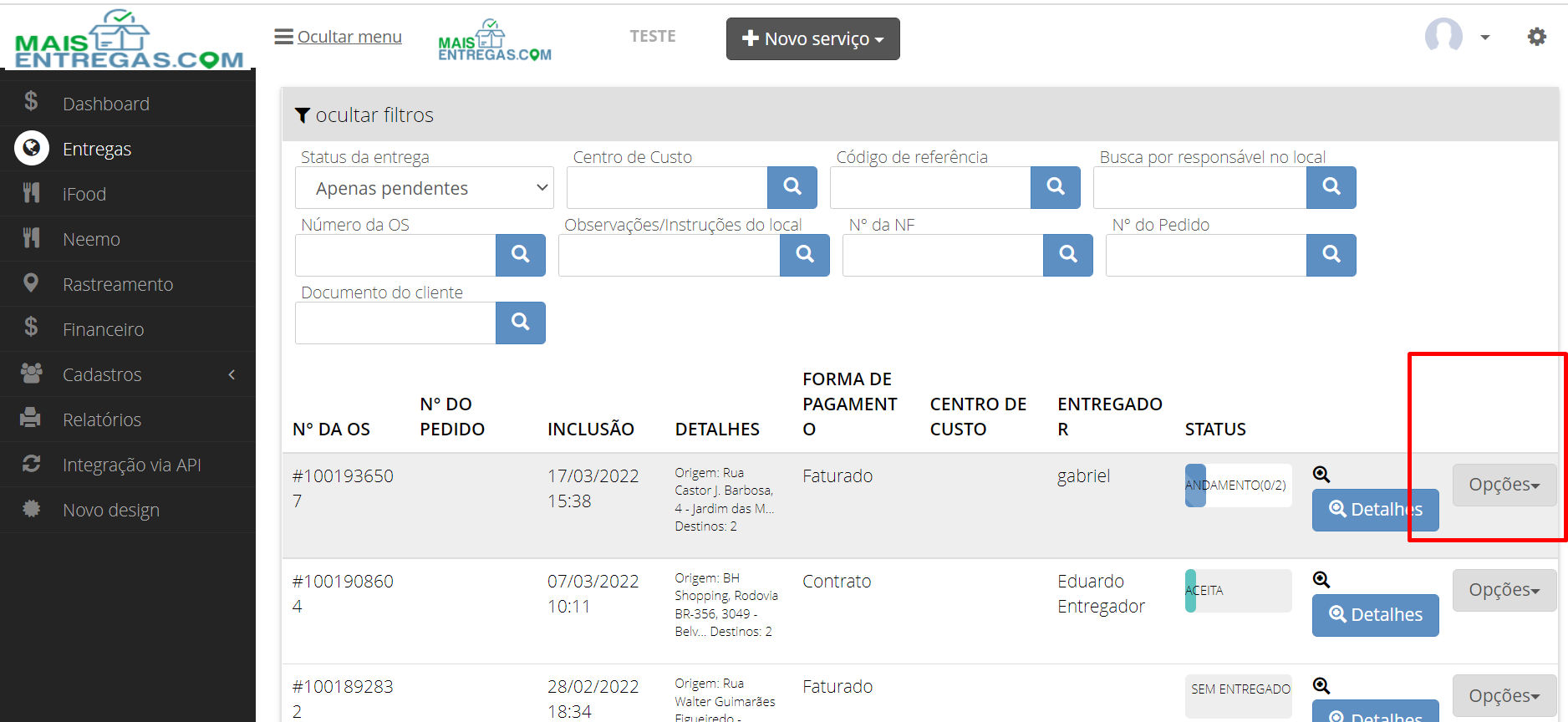
Task: Click the Mais Entregas logo in the top bar
Action: click(495, 40)
